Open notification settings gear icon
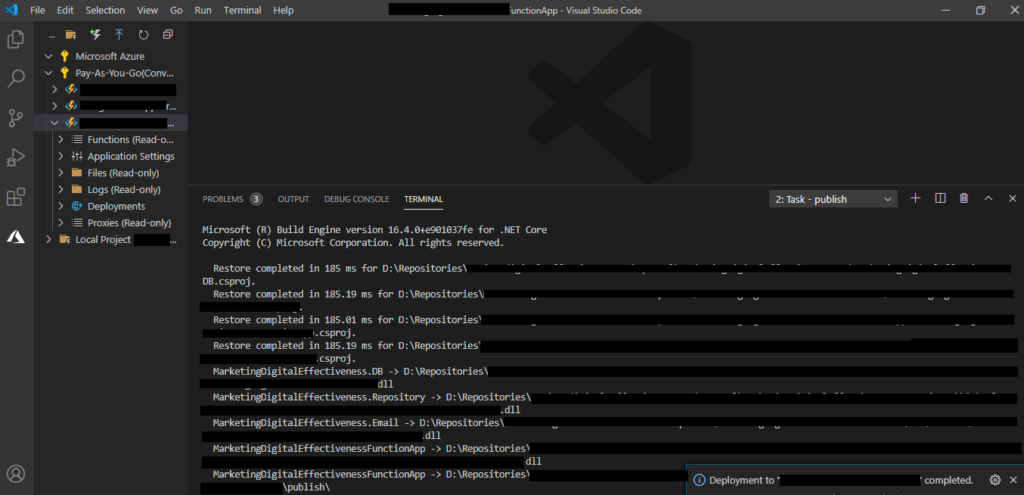Image resolution: width=1024 pixels, height=495 pixels. 995,480
